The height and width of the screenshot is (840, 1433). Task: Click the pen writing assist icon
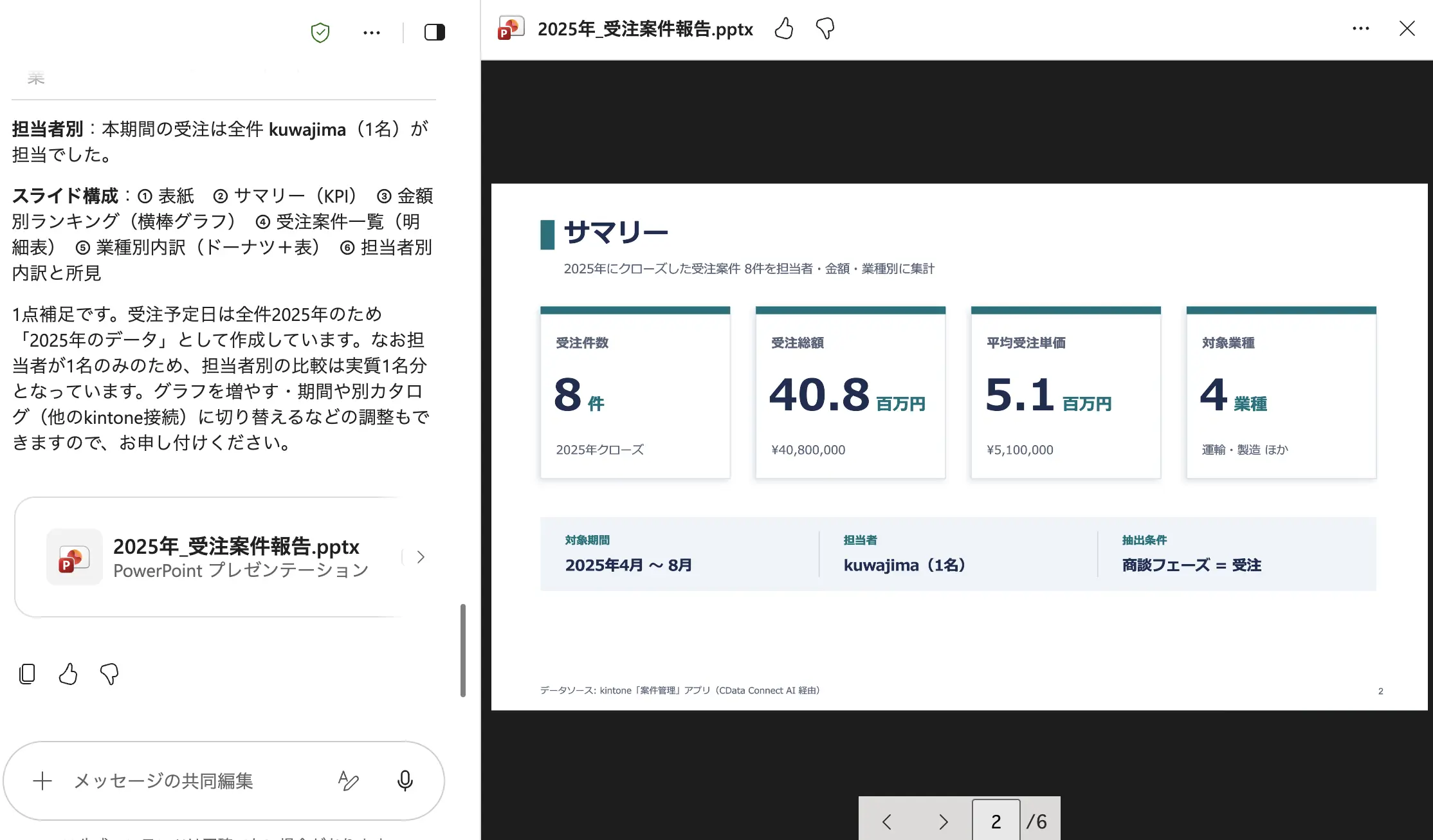point(349,781)
